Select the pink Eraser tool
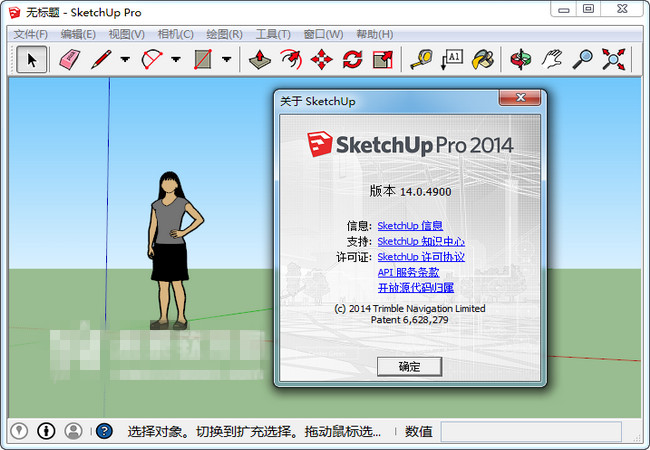Image resolution: width=650 pixels, height=450 pixels. click(69, 60)
